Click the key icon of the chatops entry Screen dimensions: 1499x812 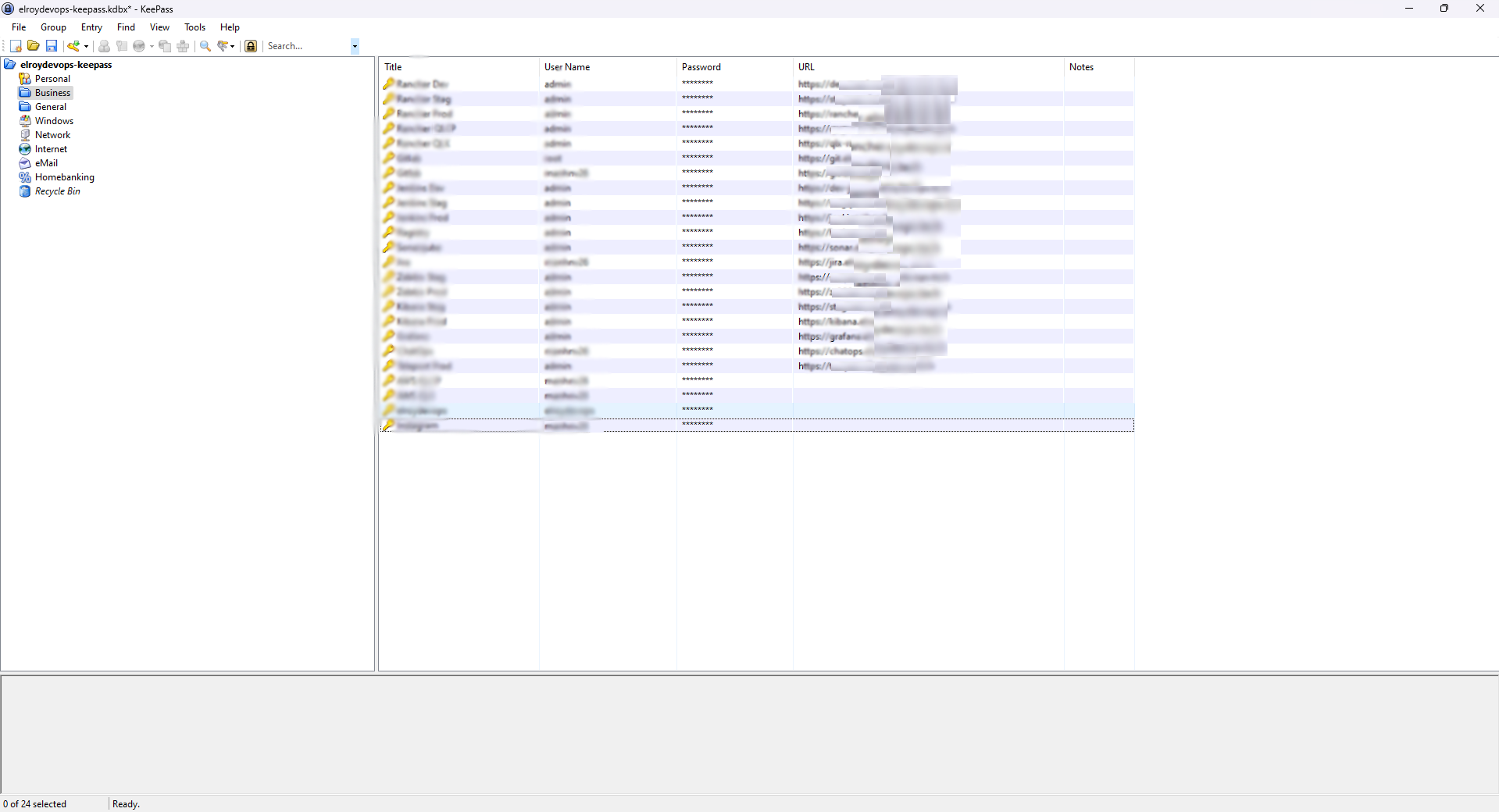pos(388,351)
